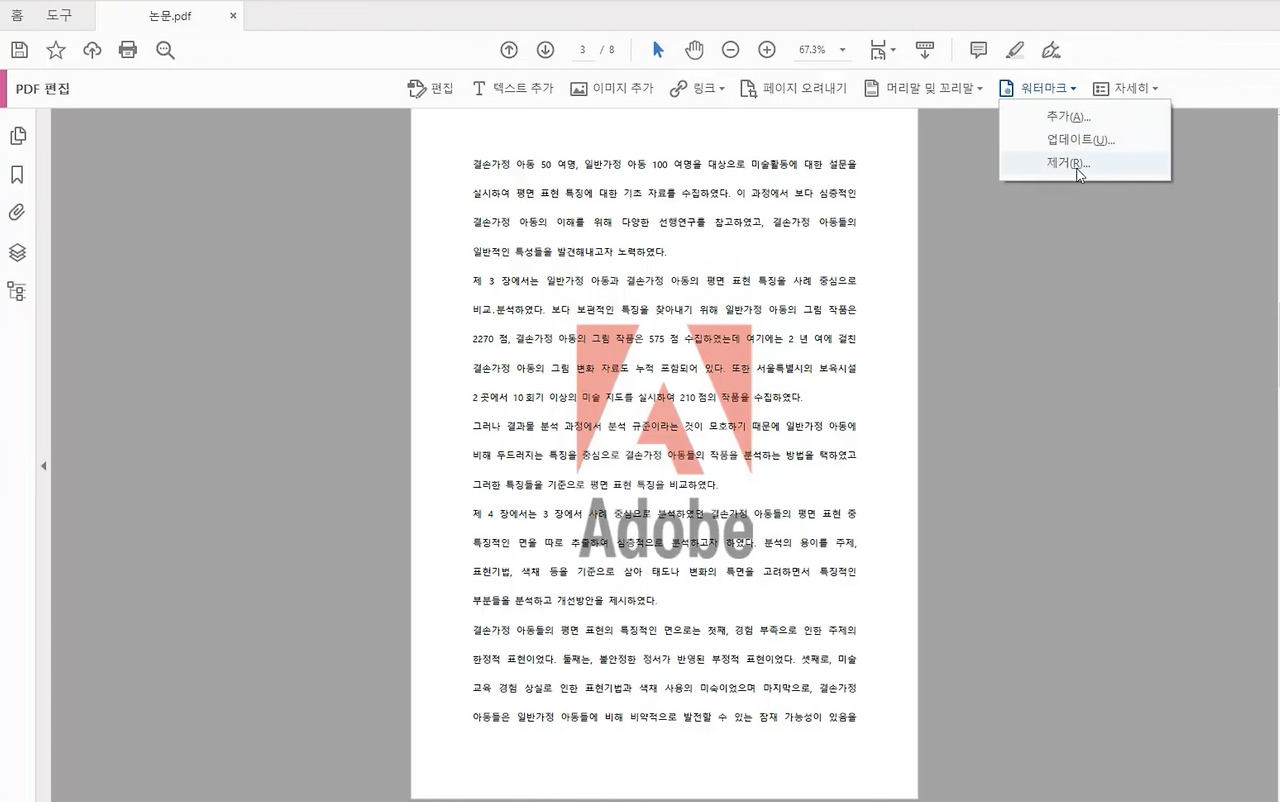Screen dimensions: 1280x802
Task: Switch to the 홈 tab
Action: point(17,15)
